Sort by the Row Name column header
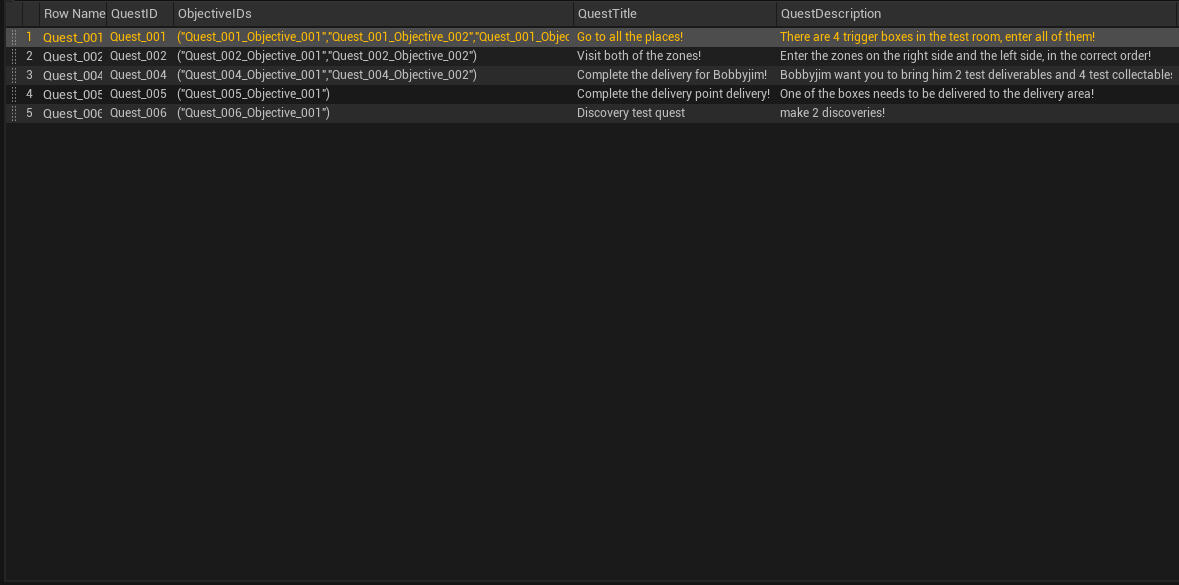 point(73,14)
